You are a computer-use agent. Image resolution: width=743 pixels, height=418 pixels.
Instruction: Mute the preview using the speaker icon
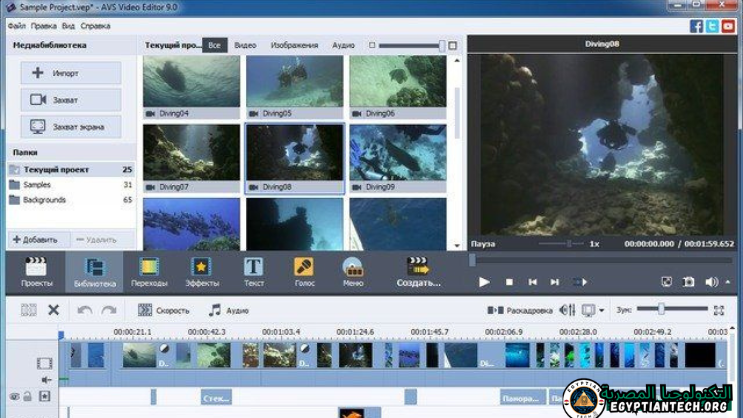point(711,283)
